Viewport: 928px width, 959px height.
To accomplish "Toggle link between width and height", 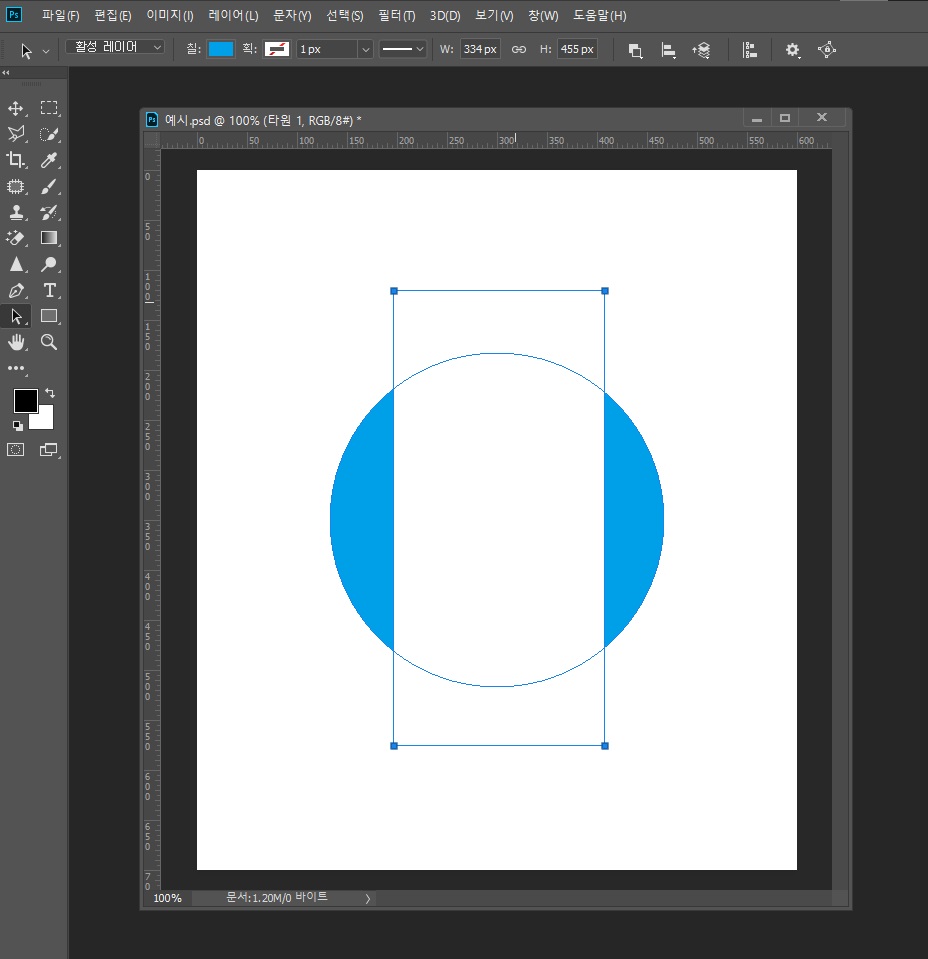I will pos(519,50).
